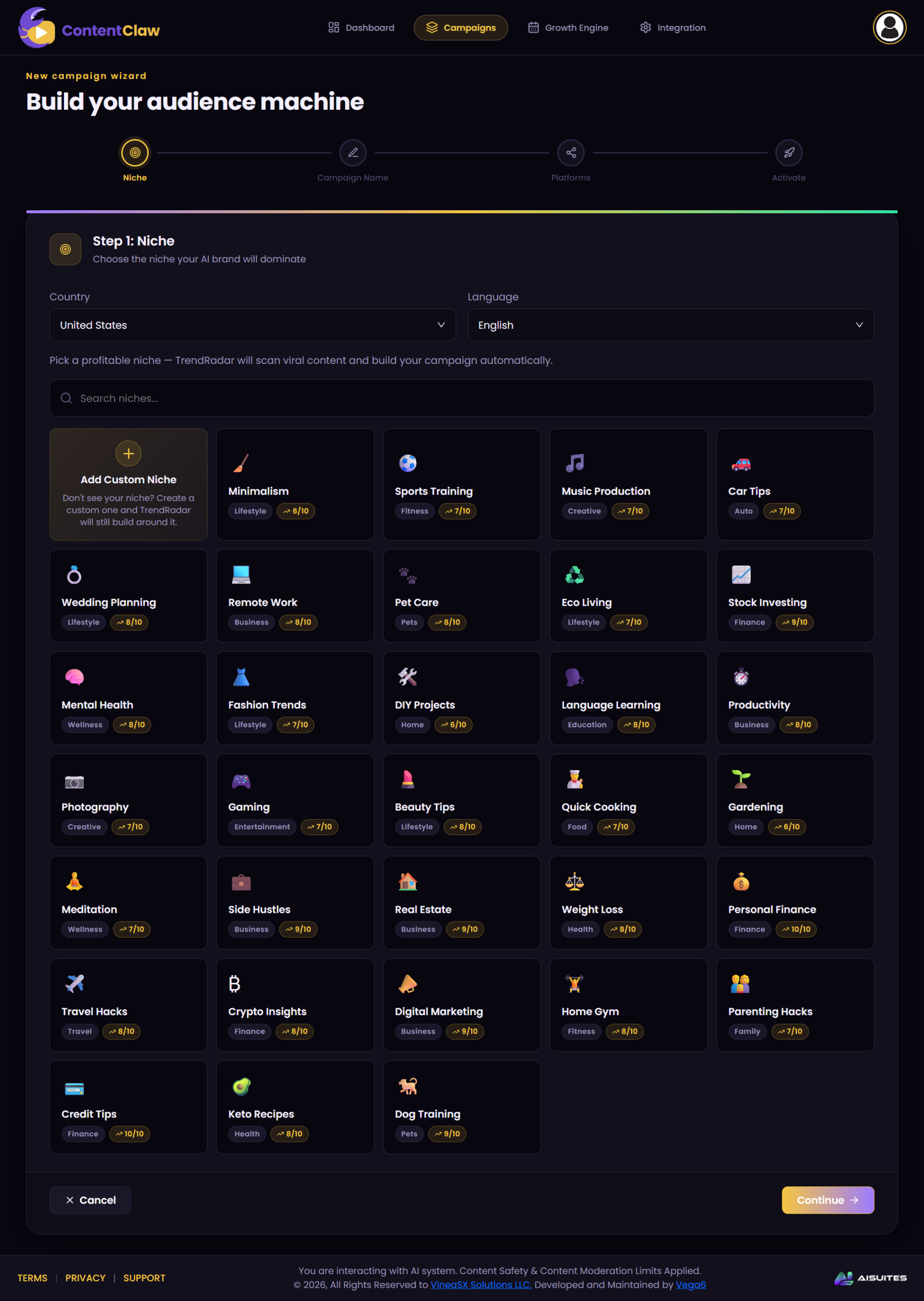Click the Continue button
924x1301 pixels.
click(x=828, y=1200)
